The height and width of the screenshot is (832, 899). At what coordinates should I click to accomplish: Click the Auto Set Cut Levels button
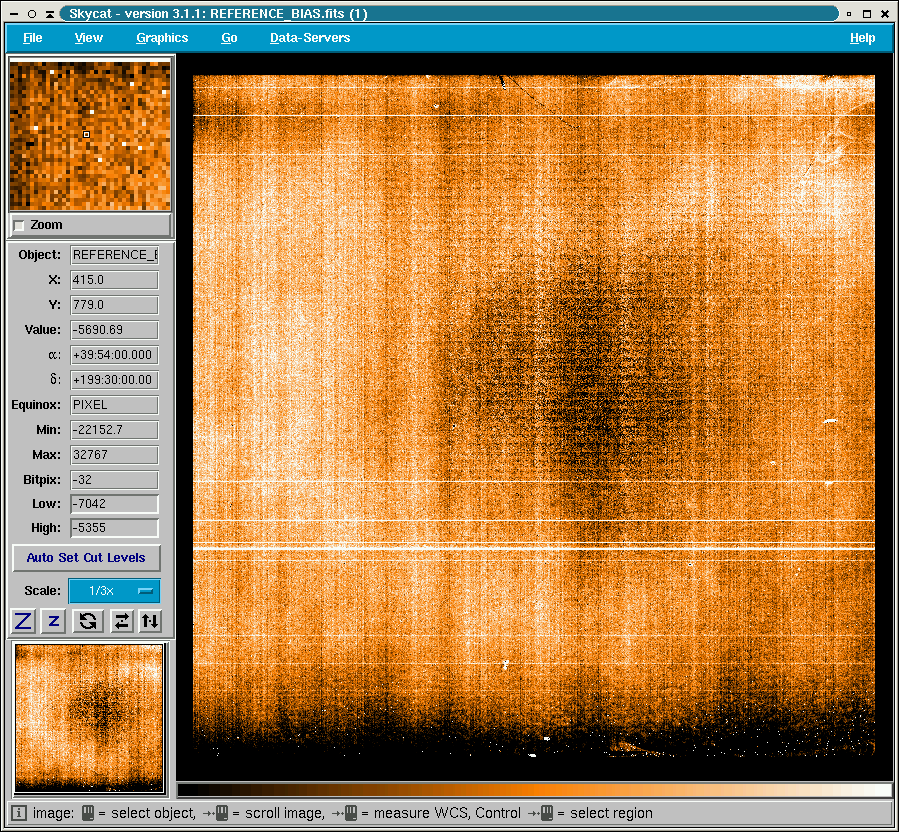[x=86, y=558]
